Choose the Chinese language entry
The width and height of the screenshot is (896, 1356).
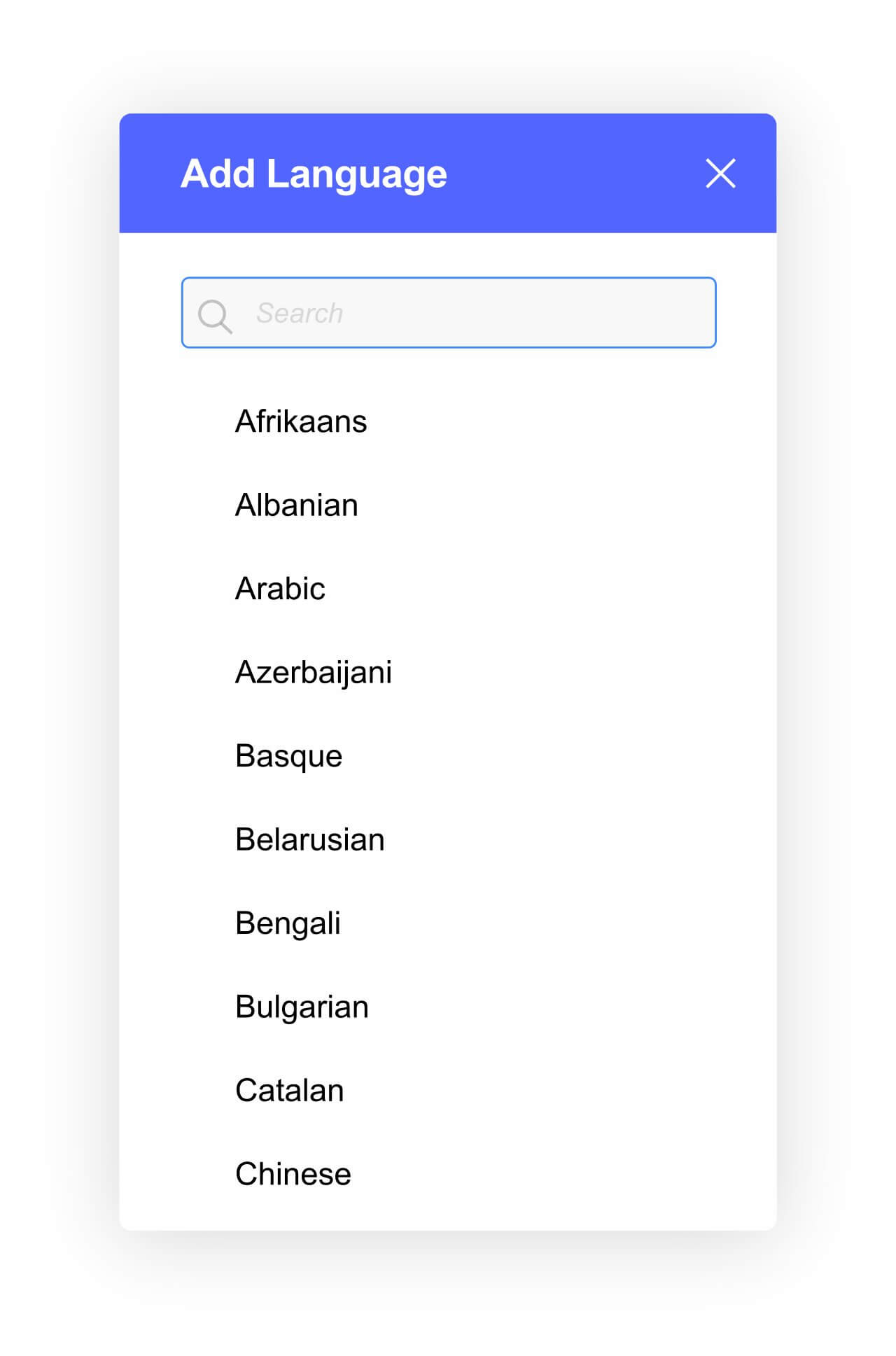coord(293,1174)
